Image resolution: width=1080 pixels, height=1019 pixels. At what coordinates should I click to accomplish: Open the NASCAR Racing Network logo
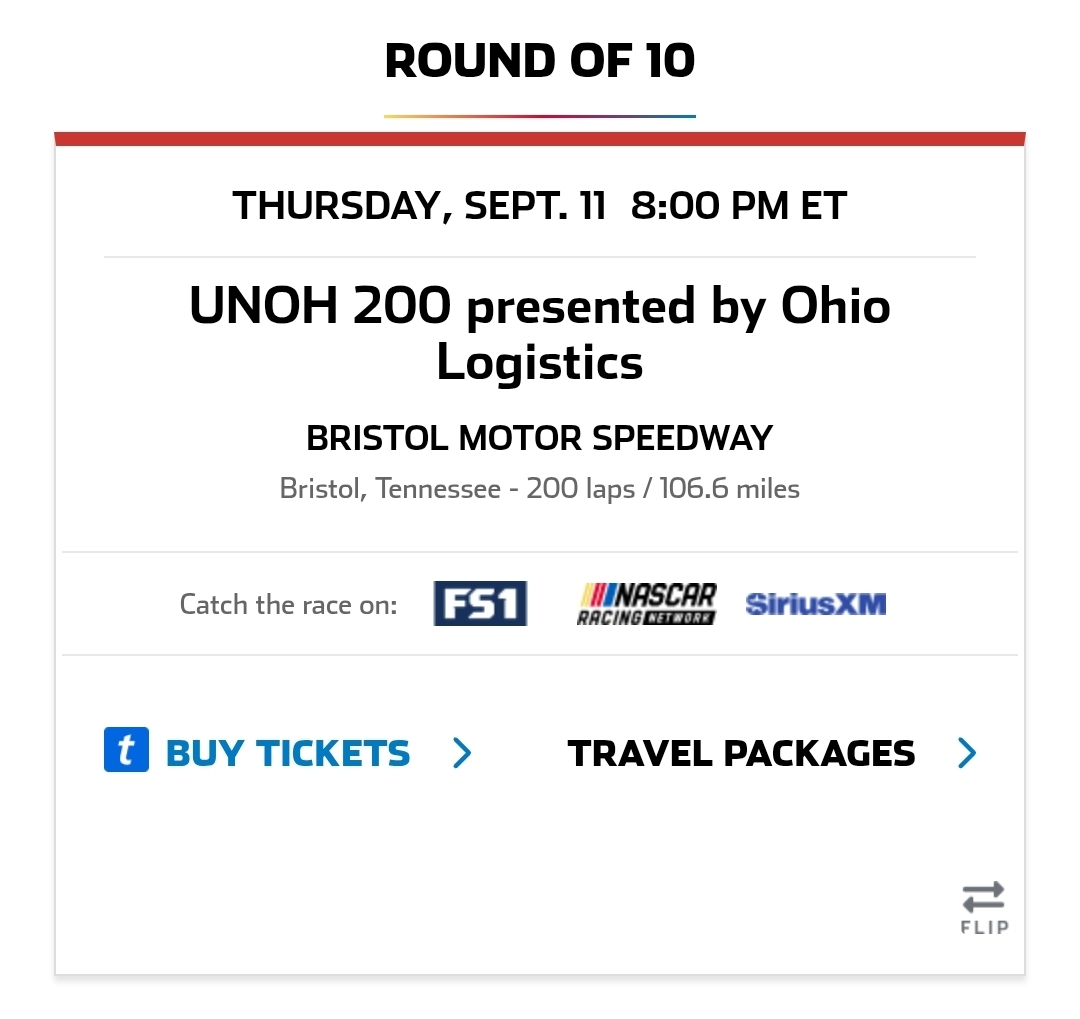[646, 604]
